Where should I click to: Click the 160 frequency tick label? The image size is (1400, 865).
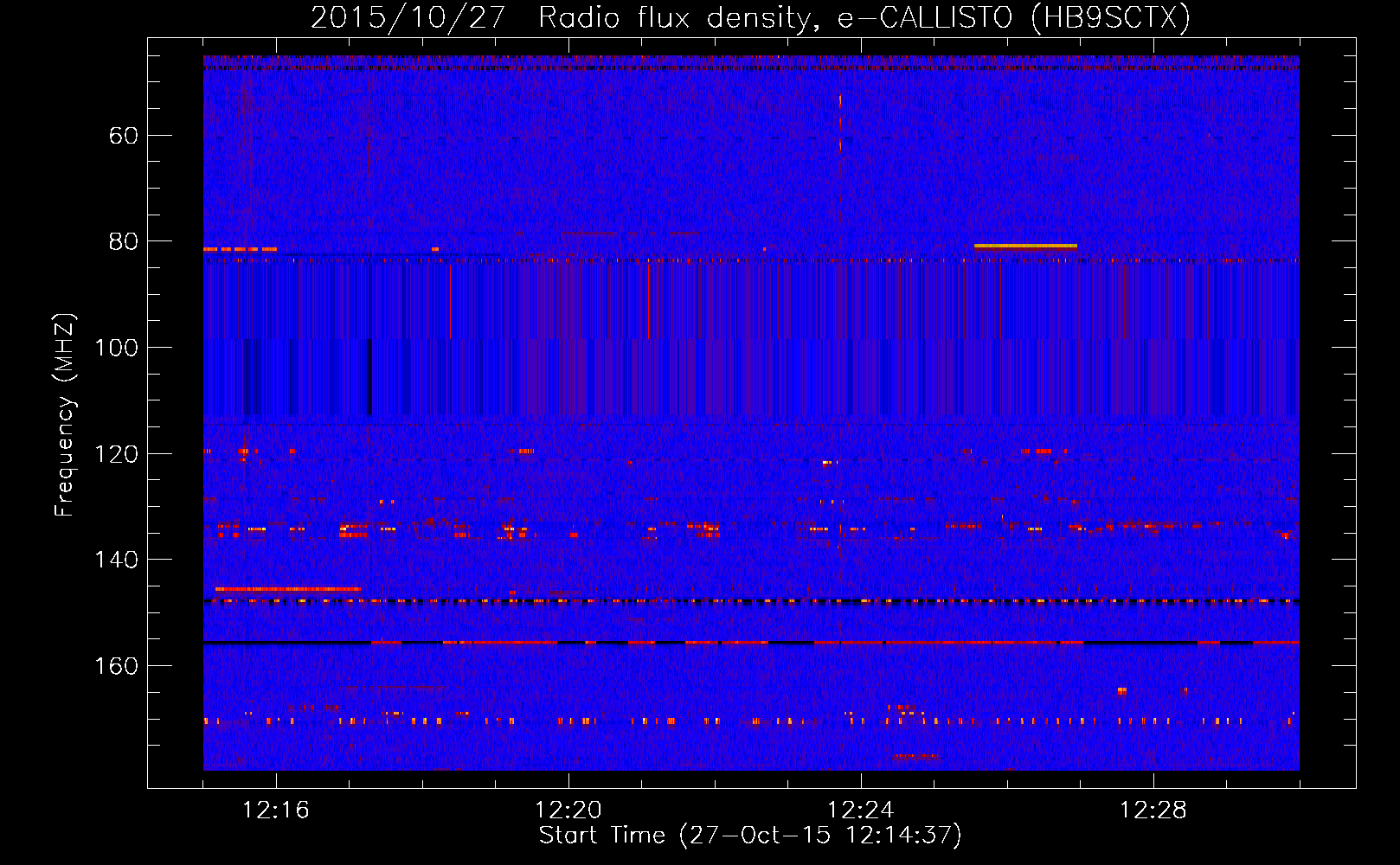[116, 666]
